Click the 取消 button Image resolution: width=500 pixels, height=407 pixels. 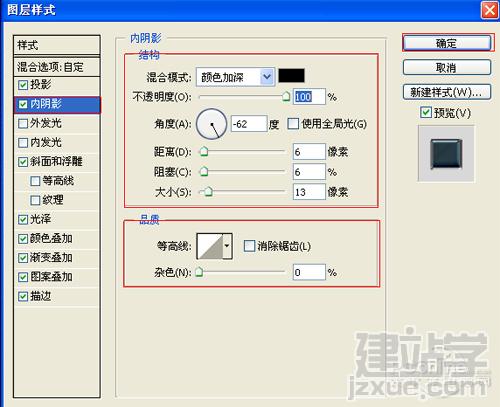pyautogui.click(x=447, y=68)
